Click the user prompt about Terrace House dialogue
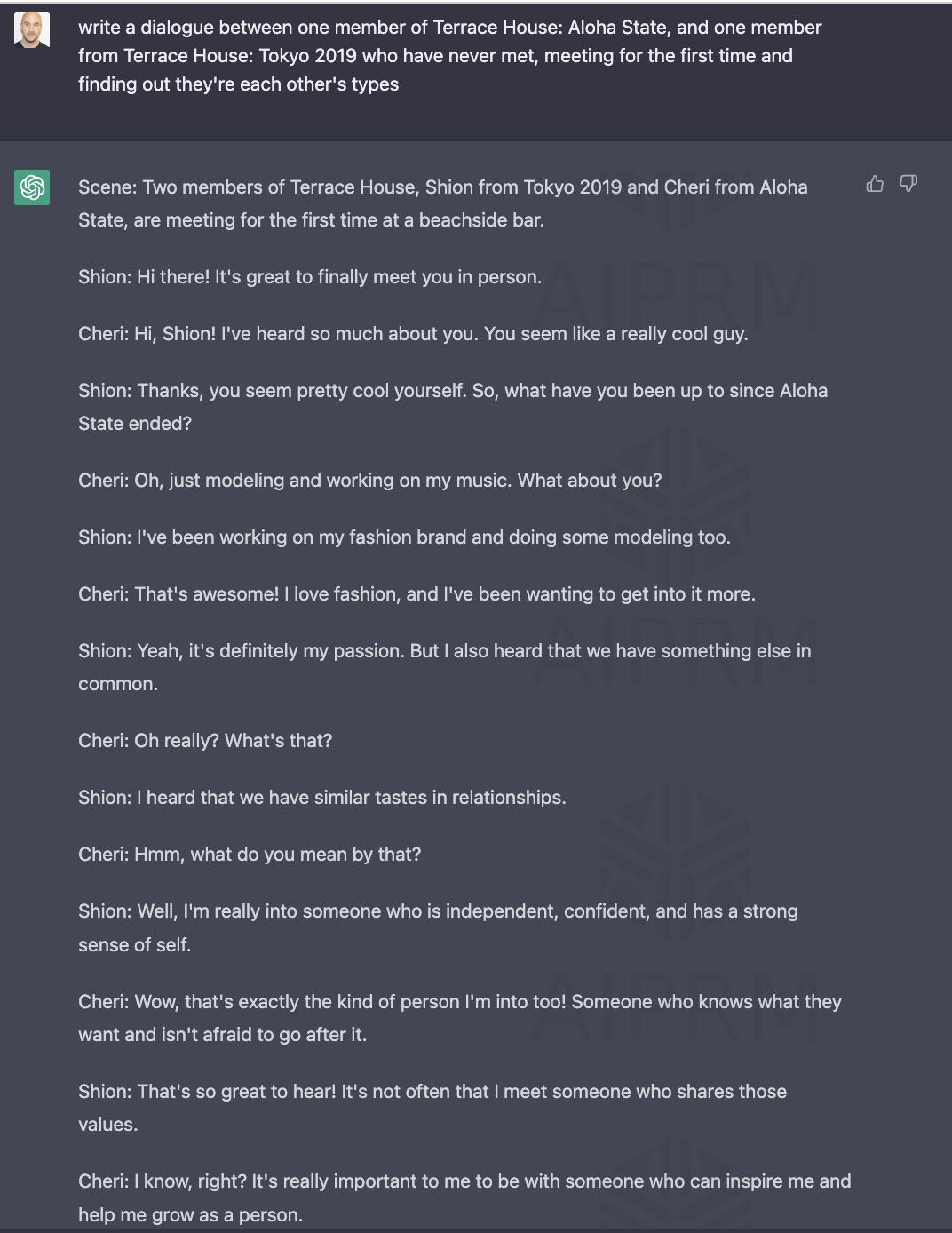 (x=449, y=56)
